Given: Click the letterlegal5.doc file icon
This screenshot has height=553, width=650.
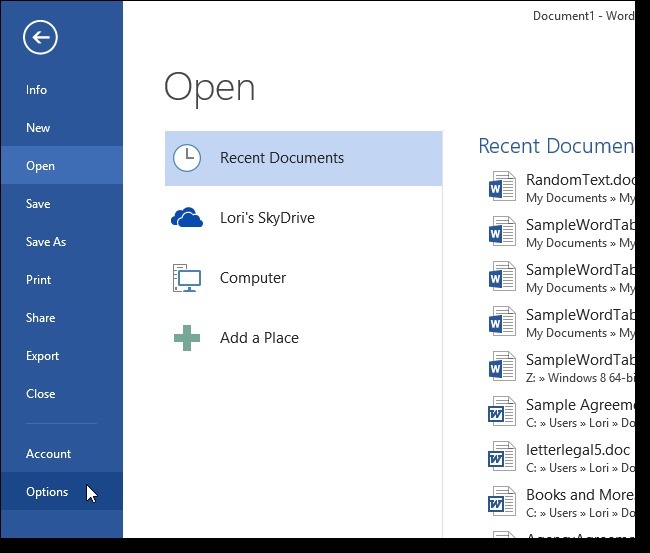Looking at the screenshot, I should pos(502,456).
